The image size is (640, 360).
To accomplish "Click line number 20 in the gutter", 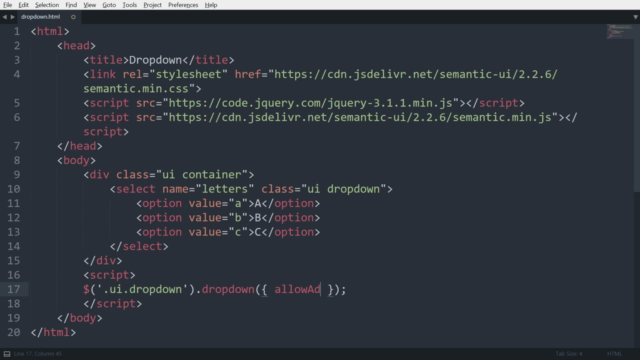I will 13,332.
